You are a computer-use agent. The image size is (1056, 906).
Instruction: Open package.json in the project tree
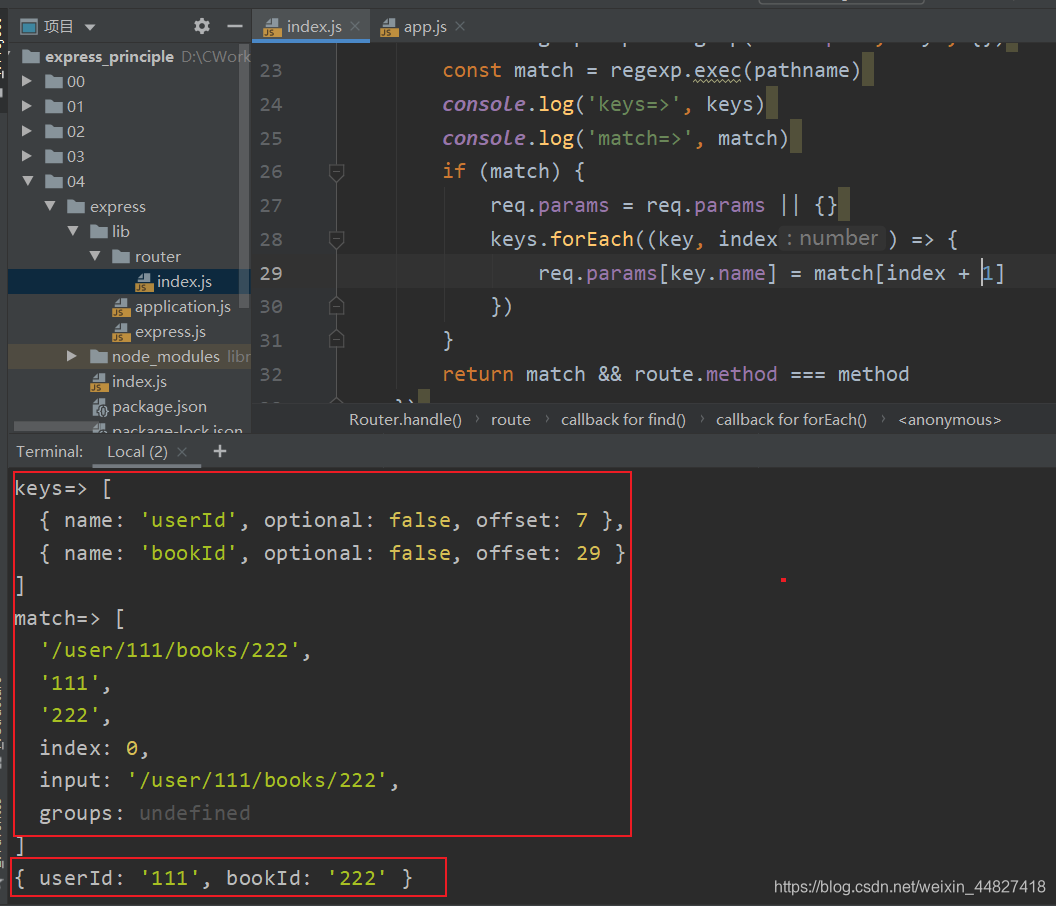(159, 406)
